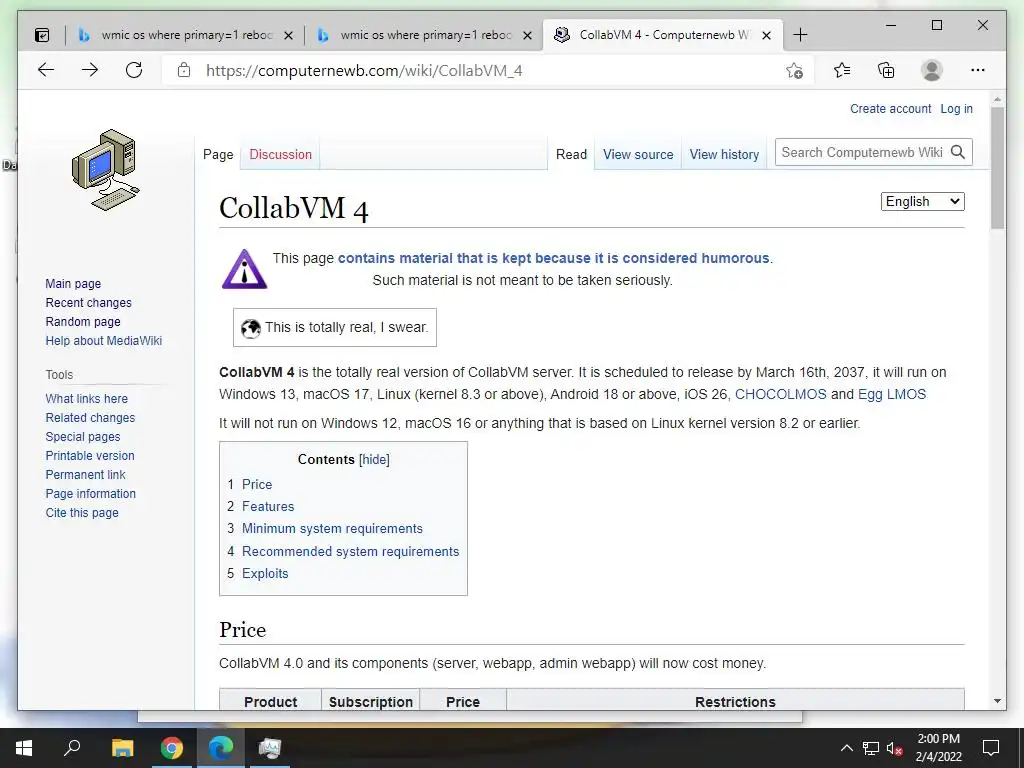Click the Microsoft Edge taskbar icon
This screenshot has height=768, width=1024.
click(221, 748)
